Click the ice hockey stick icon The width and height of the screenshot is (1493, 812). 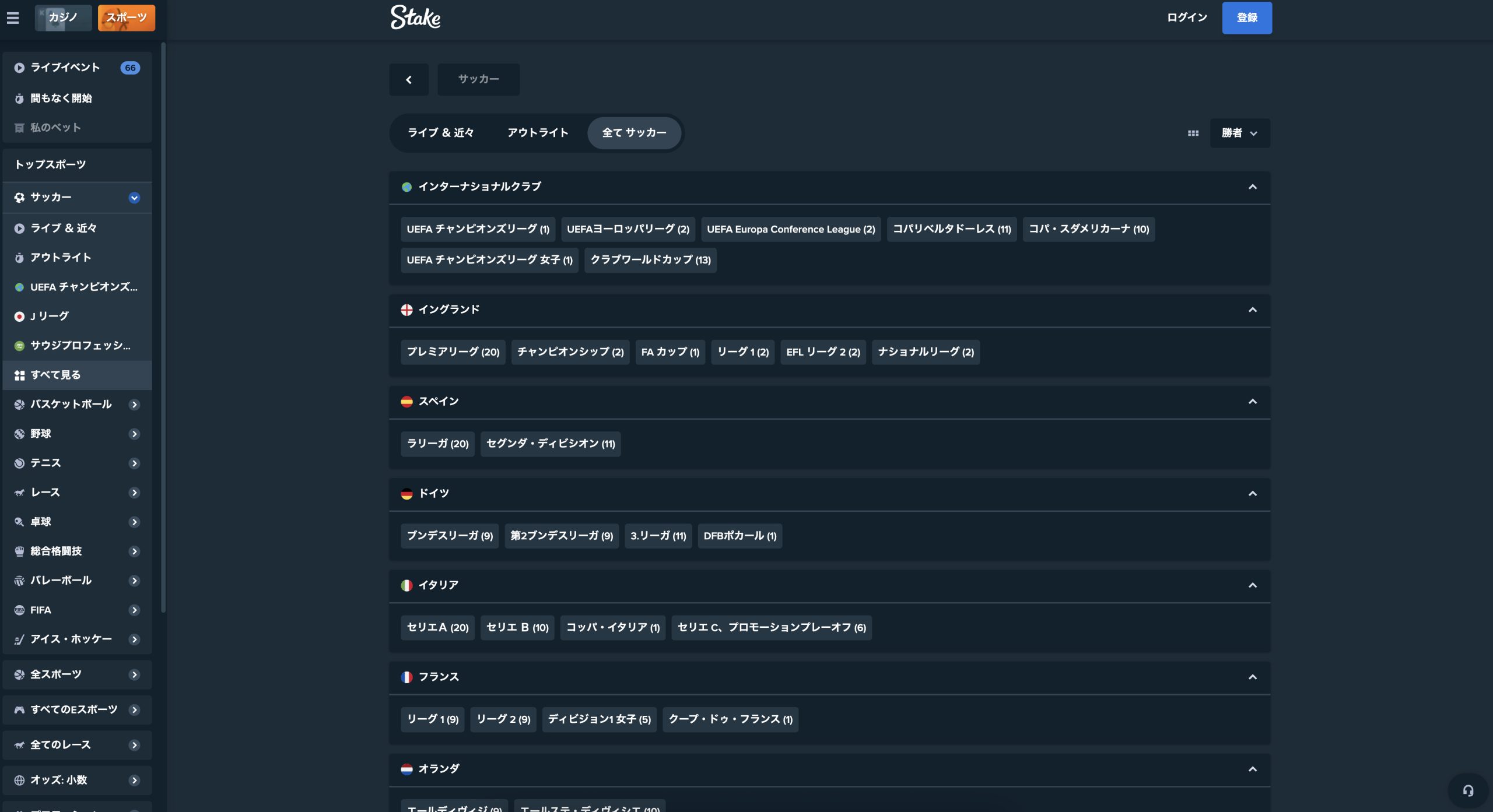coord(19,639)
